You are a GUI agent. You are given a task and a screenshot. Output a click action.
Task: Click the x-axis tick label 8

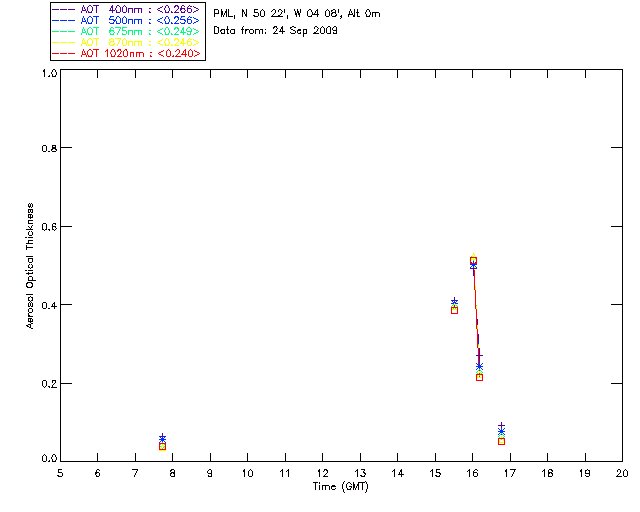173,473
